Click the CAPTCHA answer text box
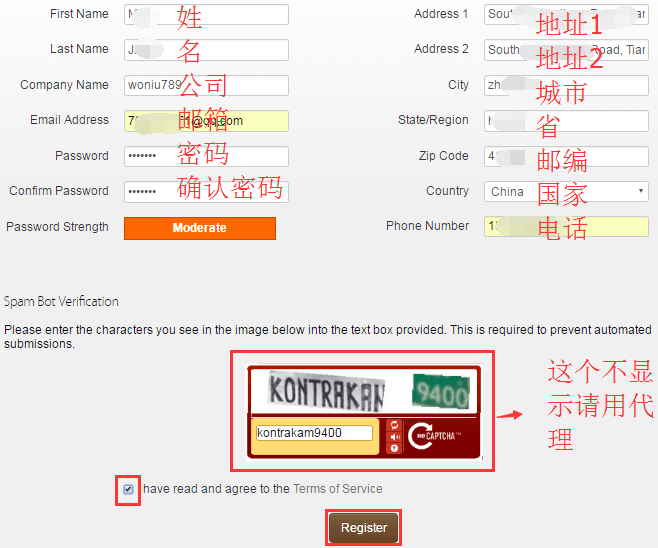Viewport: 658px width, 548px height. [313, 433]
